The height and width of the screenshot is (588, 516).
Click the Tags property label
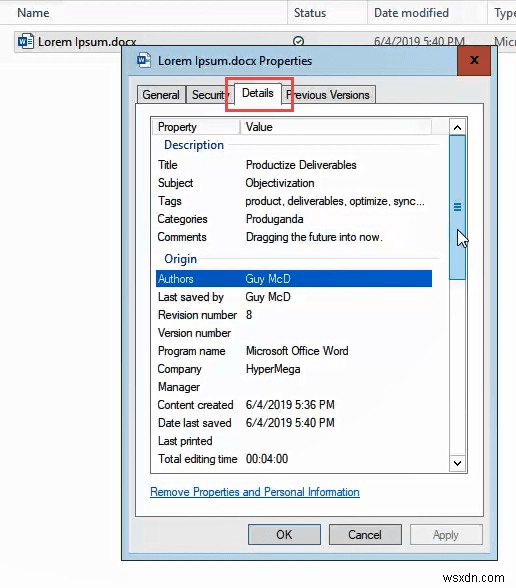click(170, 201)
